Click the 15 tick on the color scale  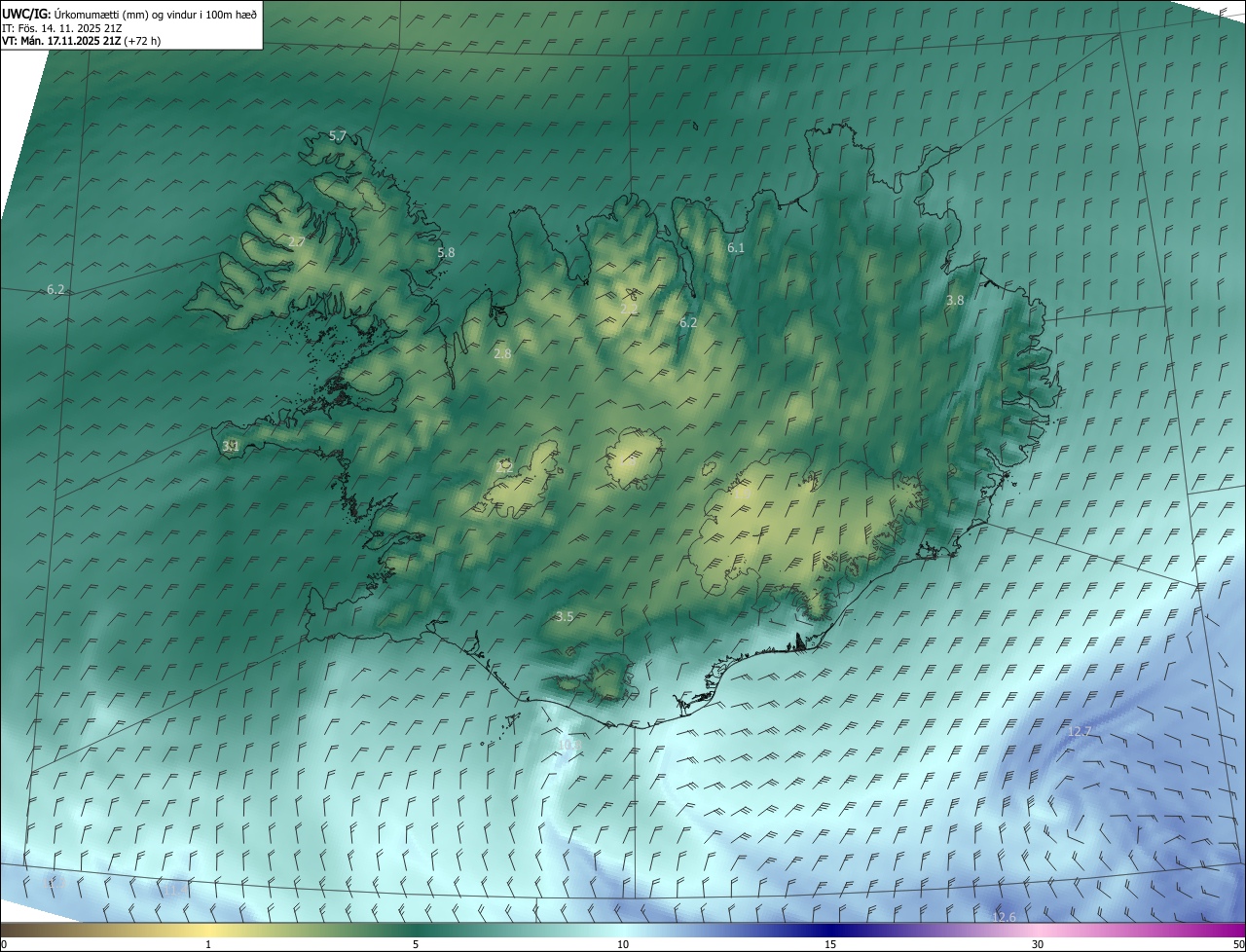(830, 944)
